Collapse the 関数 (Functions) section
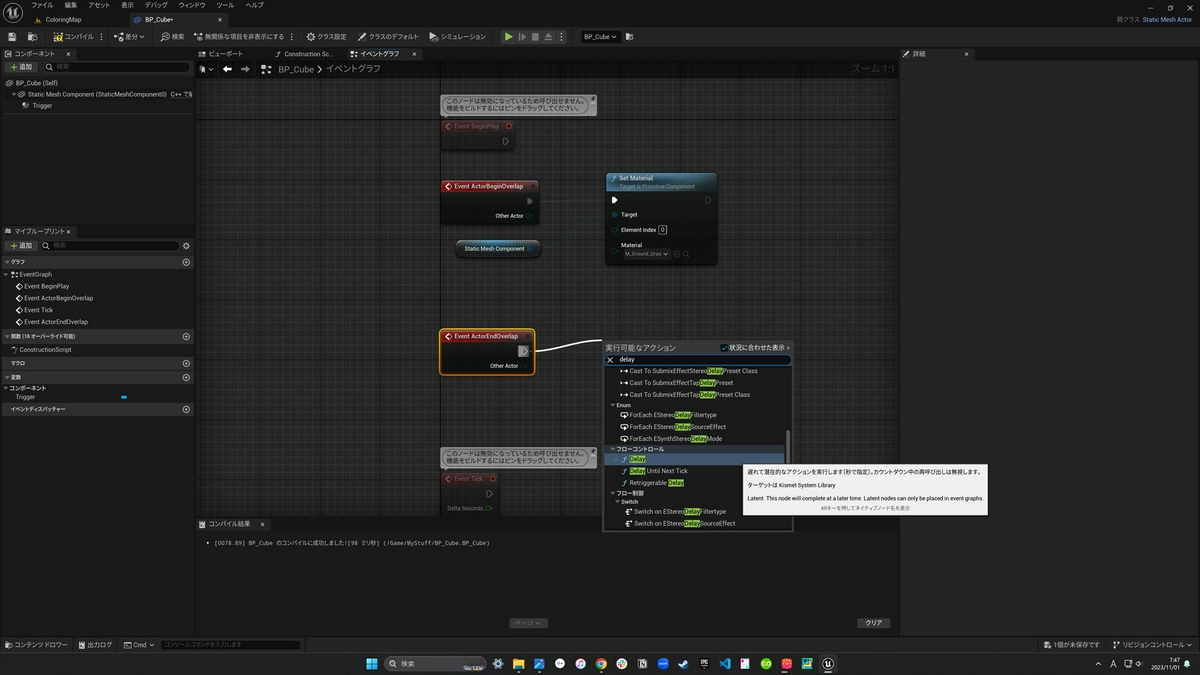Image resolution: width=1200 pixels, height=675 pixels. (x=6, y=337)
